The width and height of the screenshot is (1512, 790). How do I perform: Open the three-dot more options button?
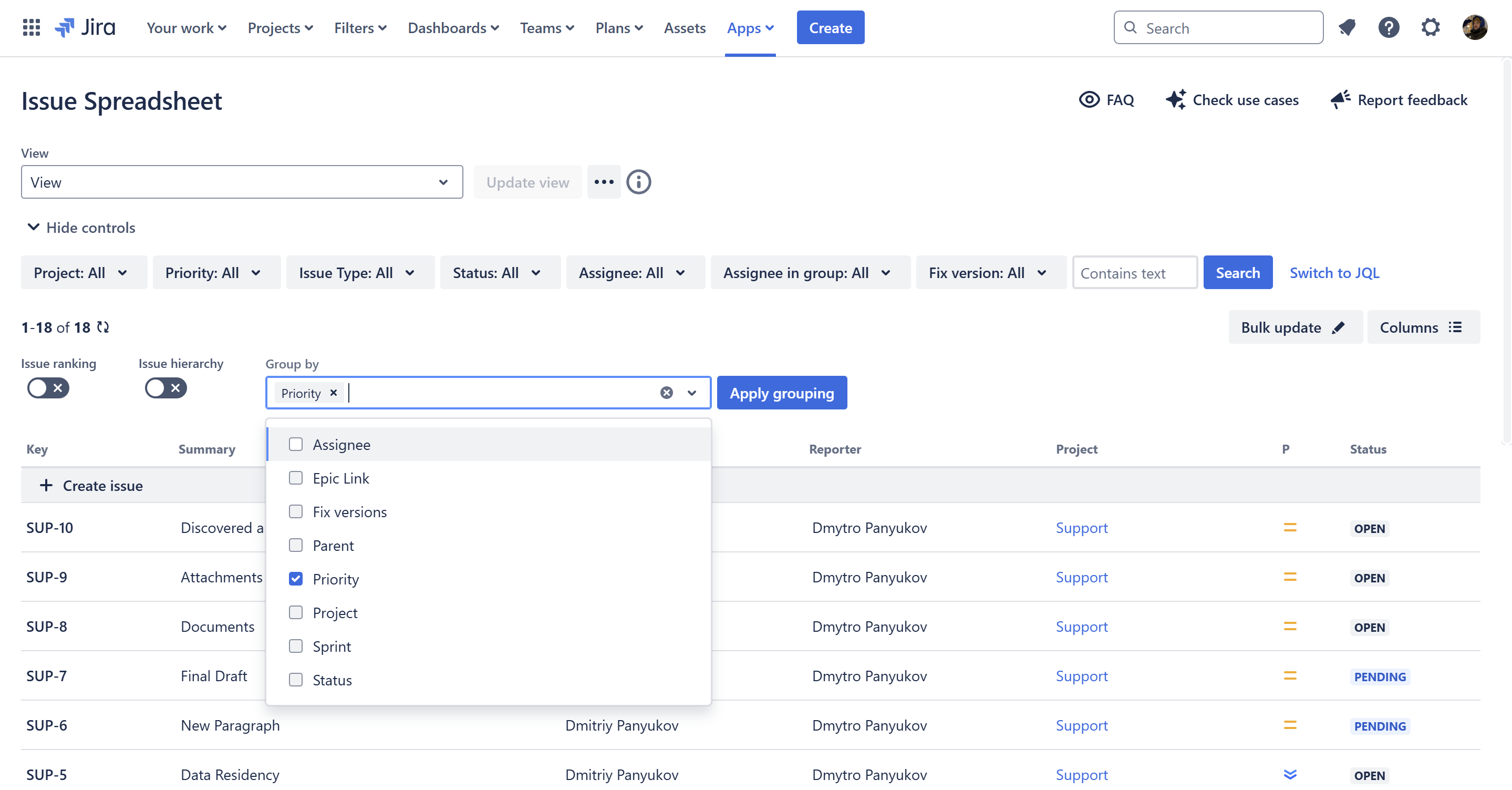604,182
